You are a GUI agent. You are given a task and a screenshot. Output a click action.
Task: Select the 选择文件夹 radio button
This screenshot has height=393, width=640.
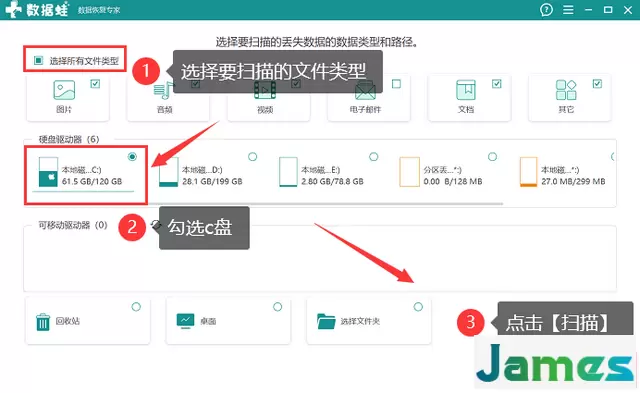[x=418, y=307]
